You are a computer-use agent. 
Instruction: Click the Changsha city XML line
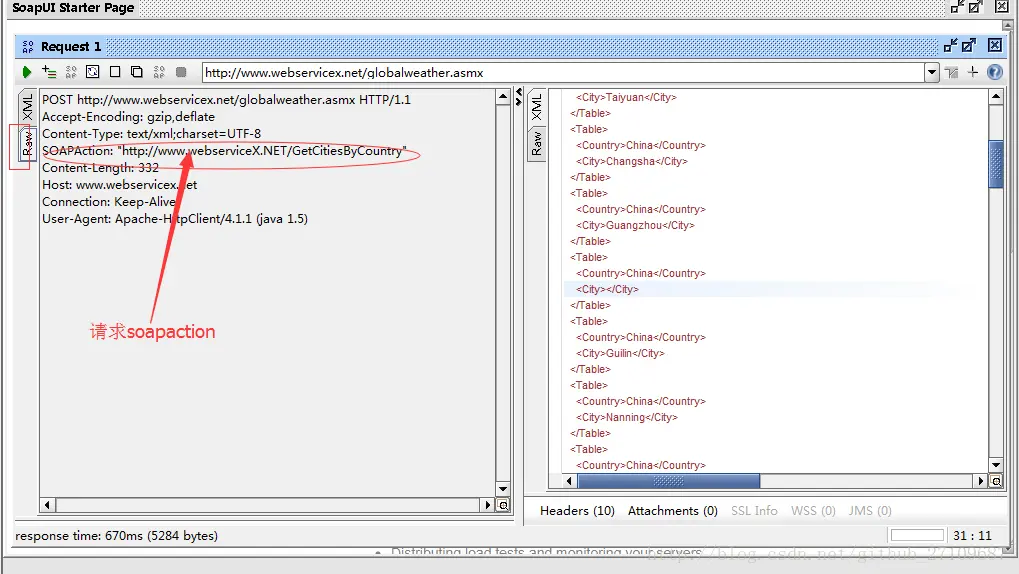pos(632,161)
